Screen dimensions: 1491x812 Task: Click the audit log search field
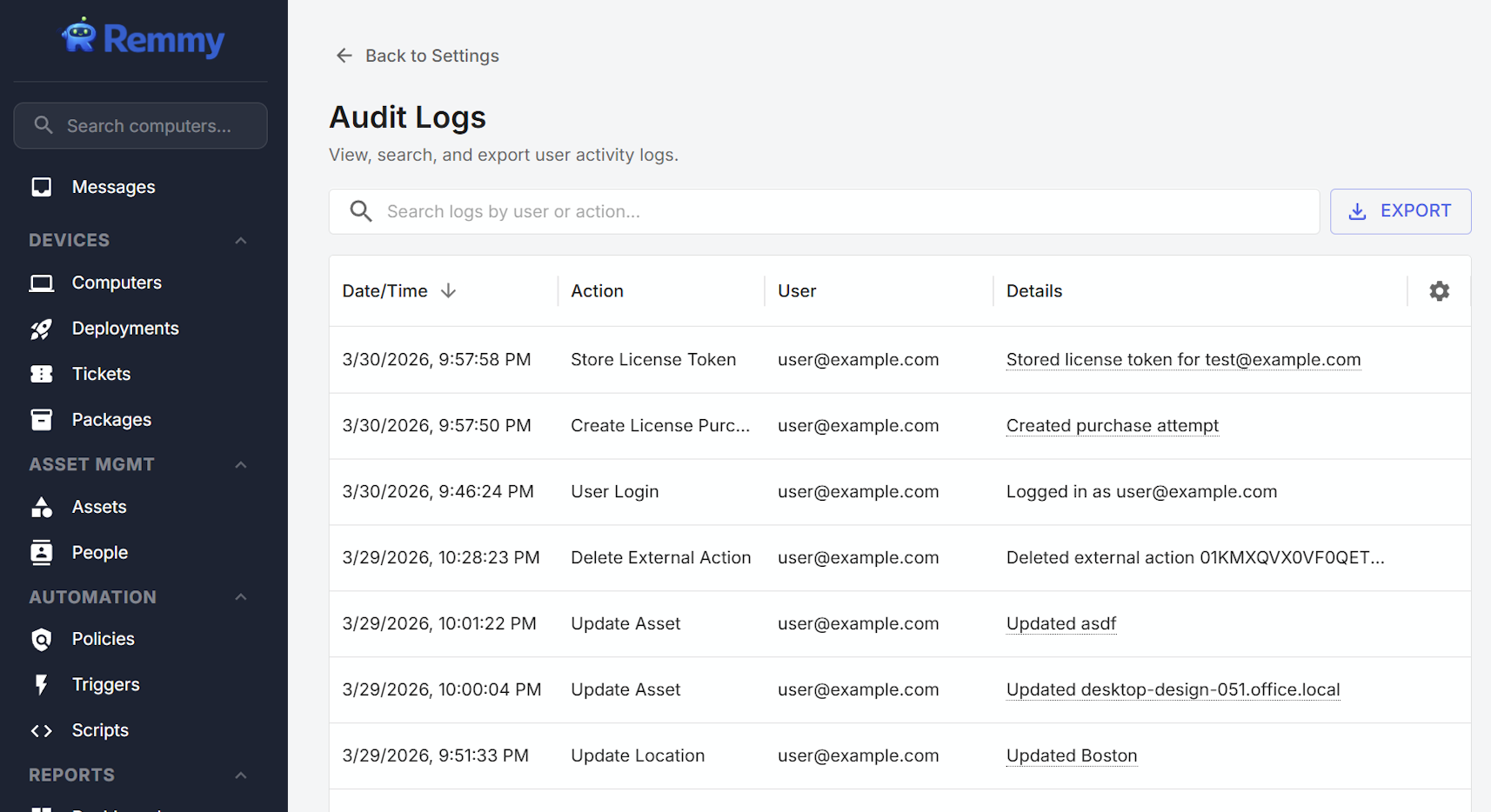pos(823,211)
